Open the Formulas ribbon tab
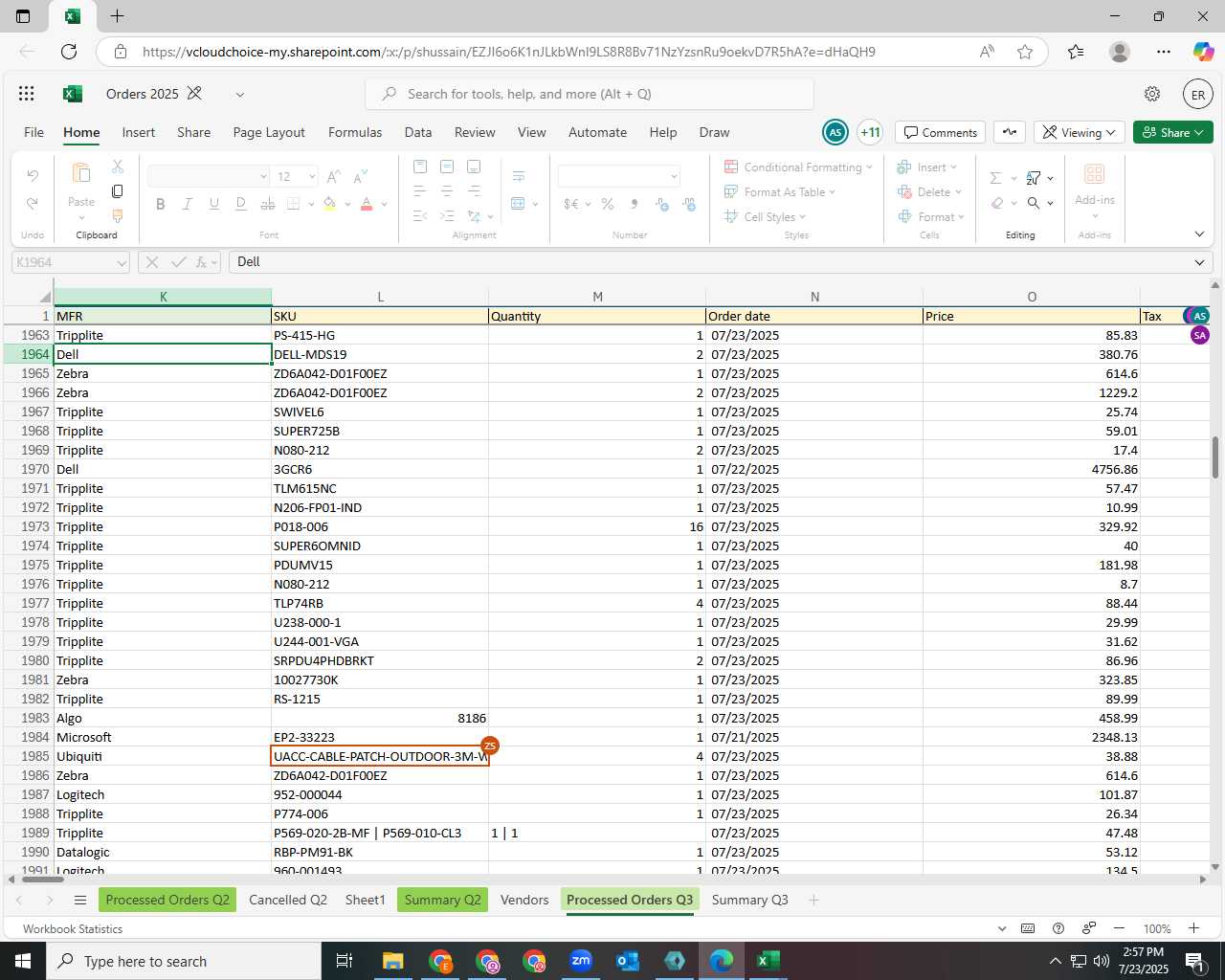1225x980 pixels. pos(355,132)
